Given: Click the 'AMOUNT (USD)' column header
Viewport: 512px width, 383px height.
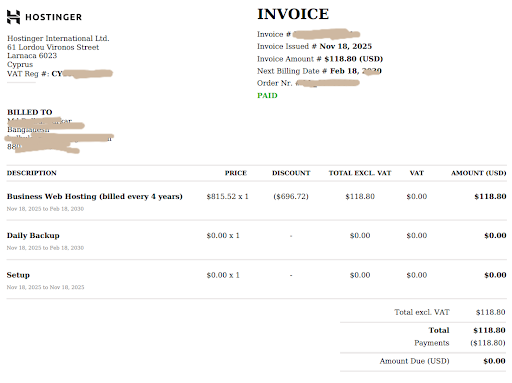Looking at the screenshot, I should tap(479, 173).
